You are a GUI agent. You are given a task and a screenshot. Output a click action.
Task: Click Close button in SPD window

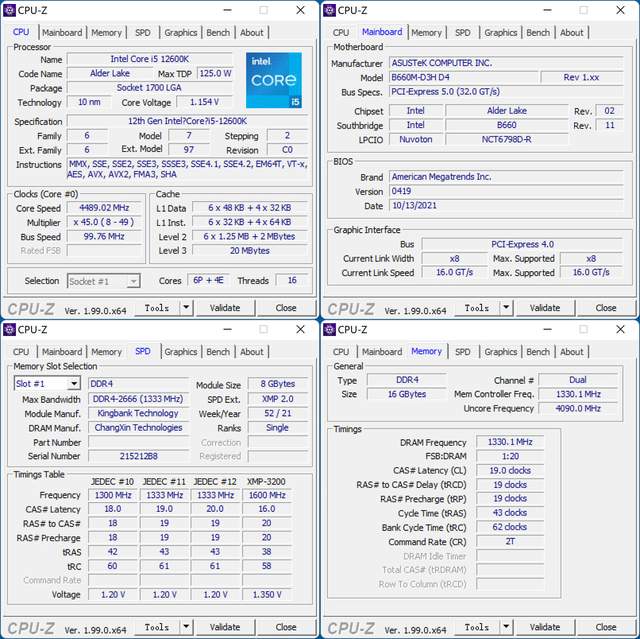click(286, 627)
